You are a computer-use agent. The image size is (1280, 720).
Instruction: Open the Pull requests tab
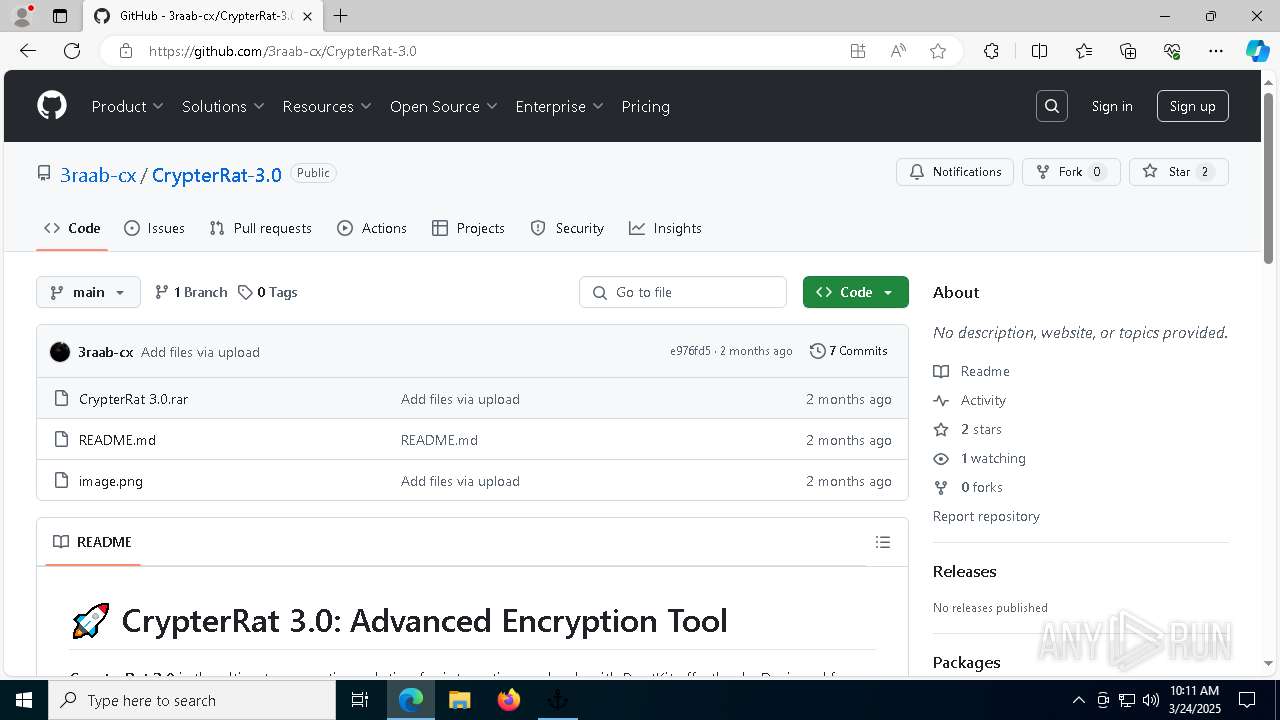point(261,228)
